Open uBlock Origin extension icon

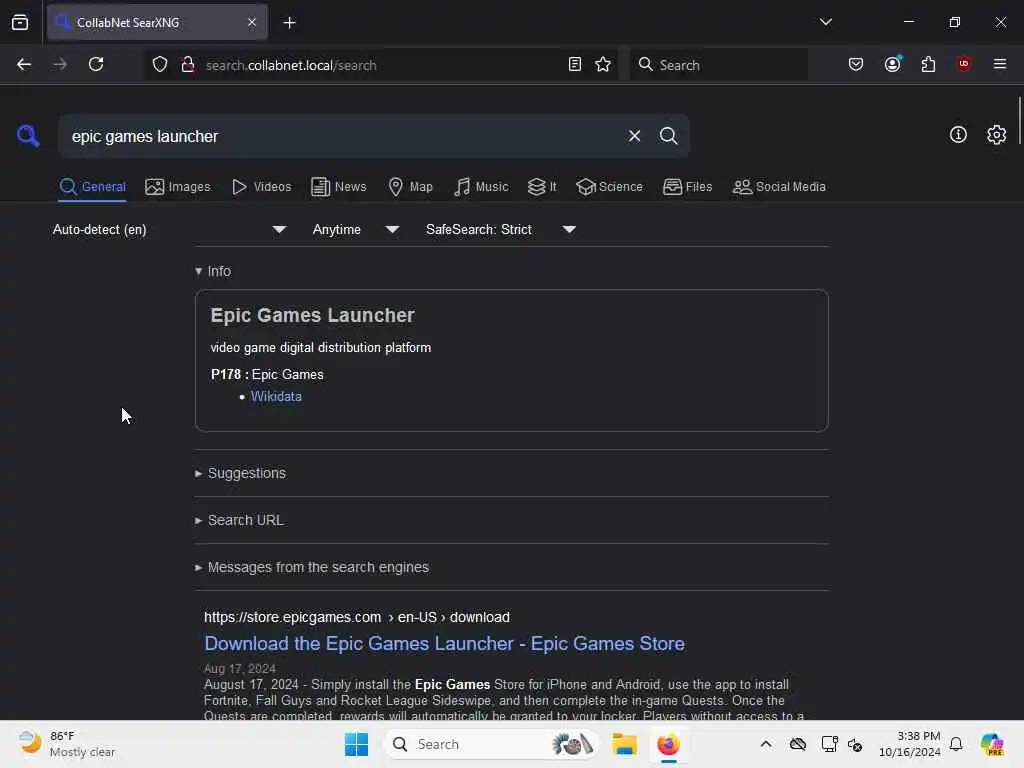pyautogui.click(x=964, y=64)
